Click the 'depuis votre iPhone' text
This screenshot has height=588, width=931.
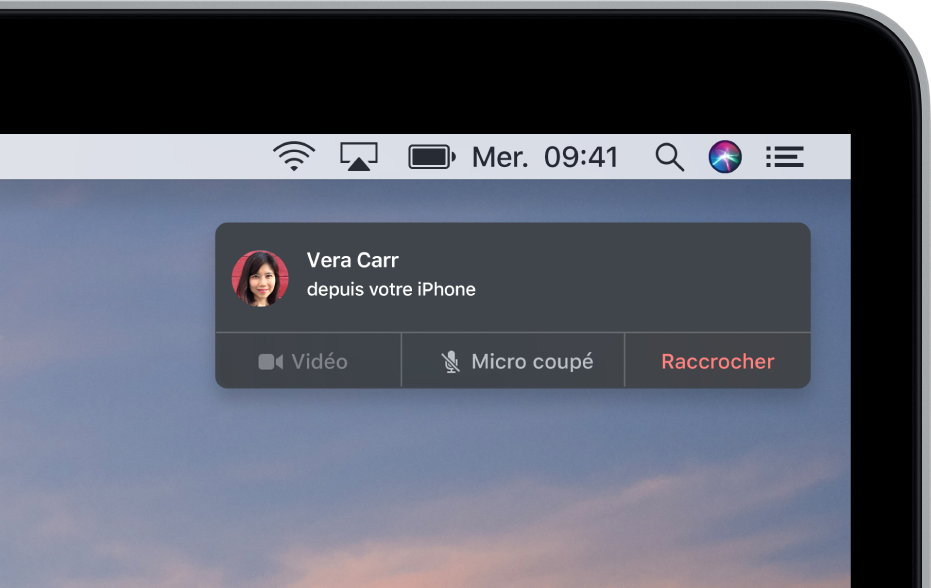pyautogui.click(x=391, y=289)
